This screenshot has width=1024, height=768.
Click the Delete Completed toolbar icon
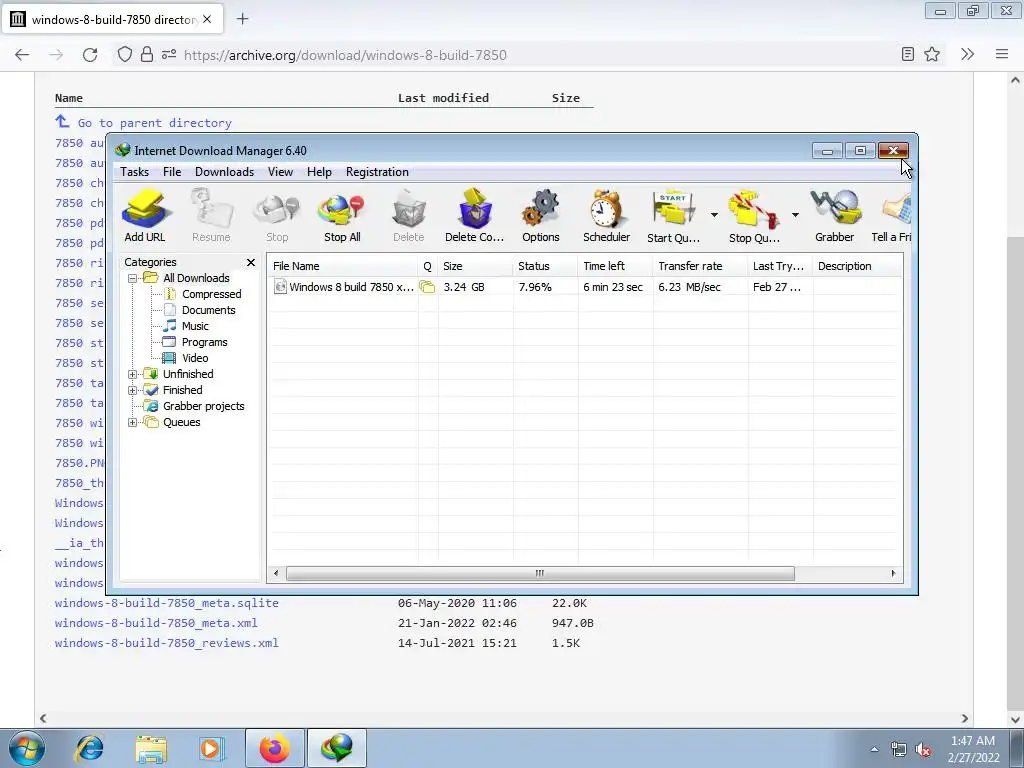coord(474,216)
